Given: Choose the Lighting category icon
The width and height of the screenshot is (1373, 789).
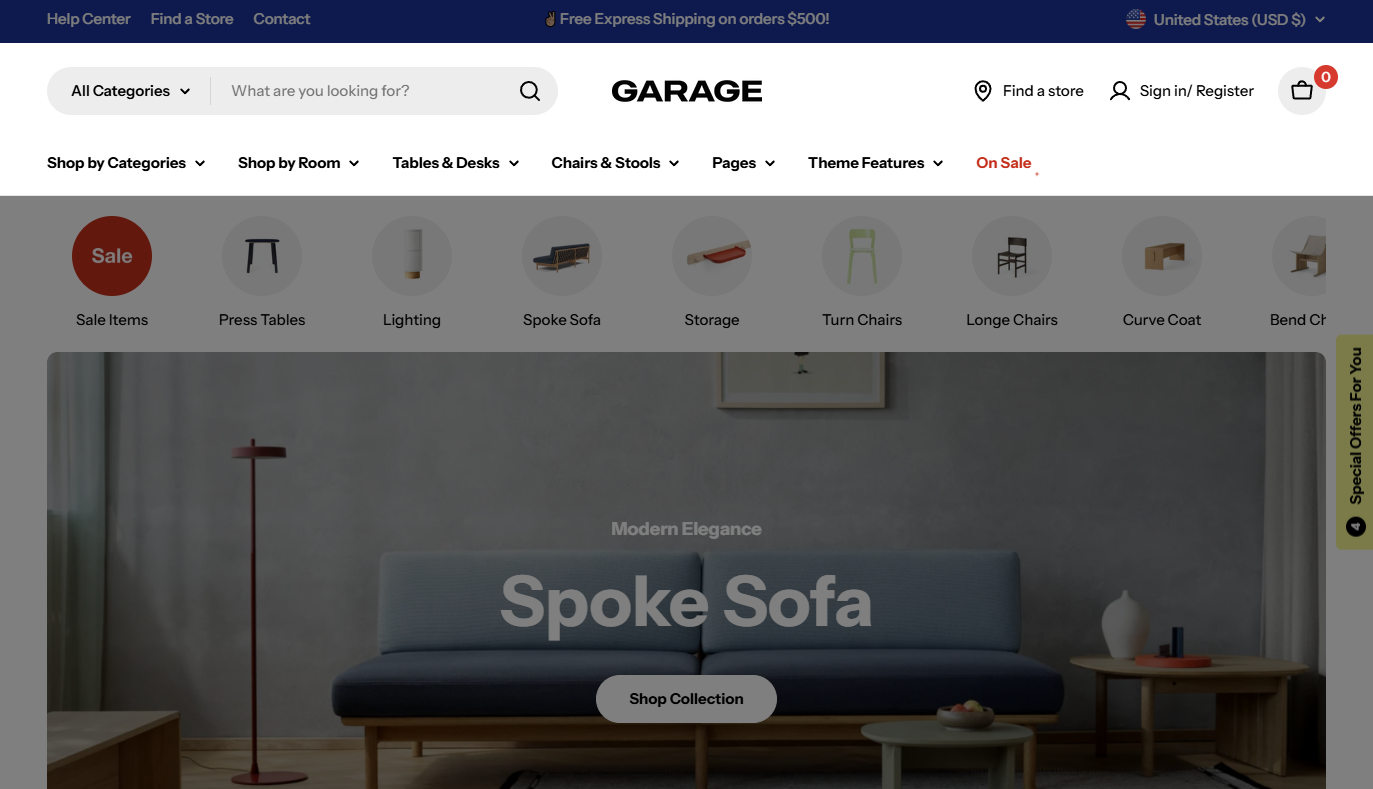Looking at the screenshot, I should click(412, 256).
